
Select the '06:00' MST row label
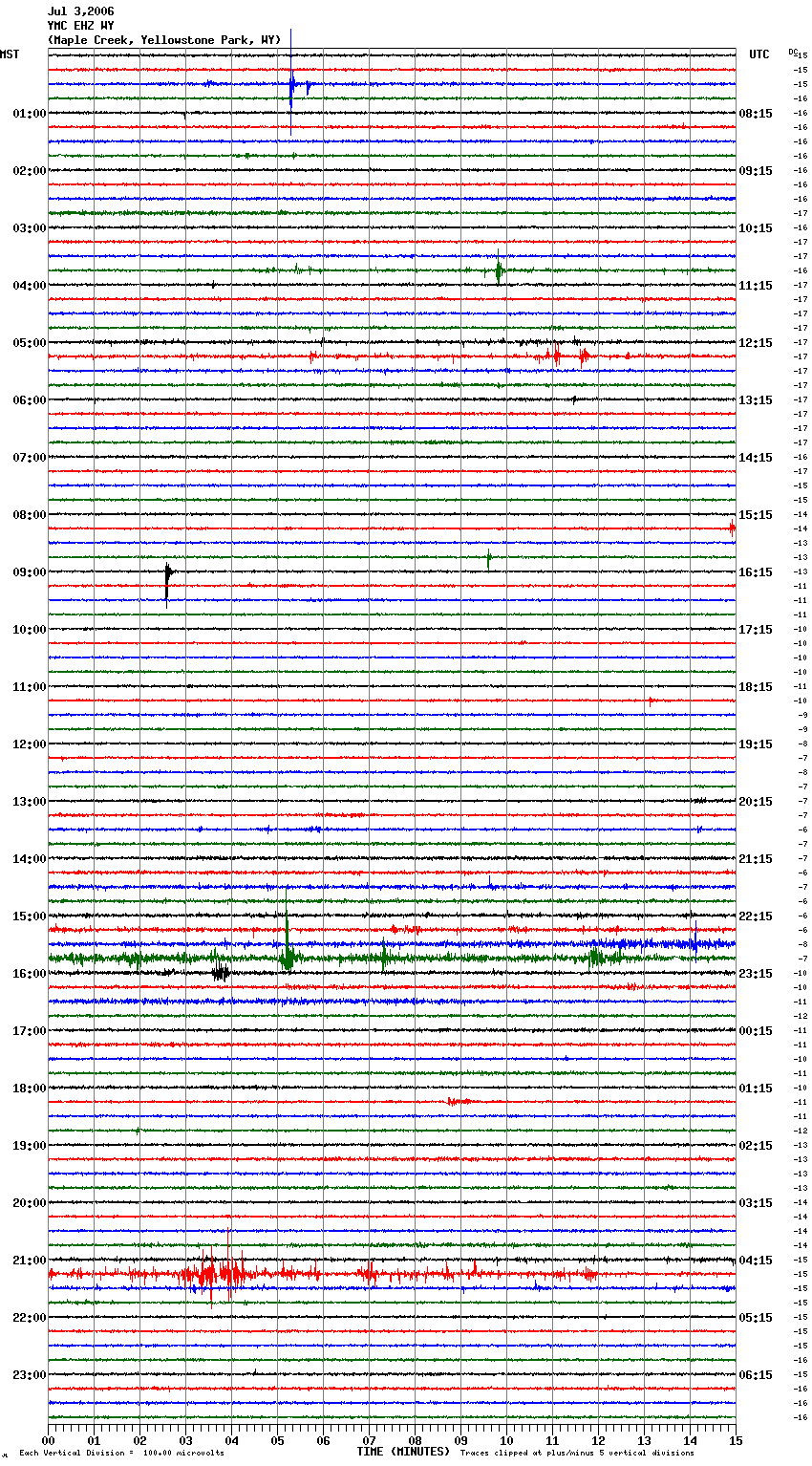(30, 400)
